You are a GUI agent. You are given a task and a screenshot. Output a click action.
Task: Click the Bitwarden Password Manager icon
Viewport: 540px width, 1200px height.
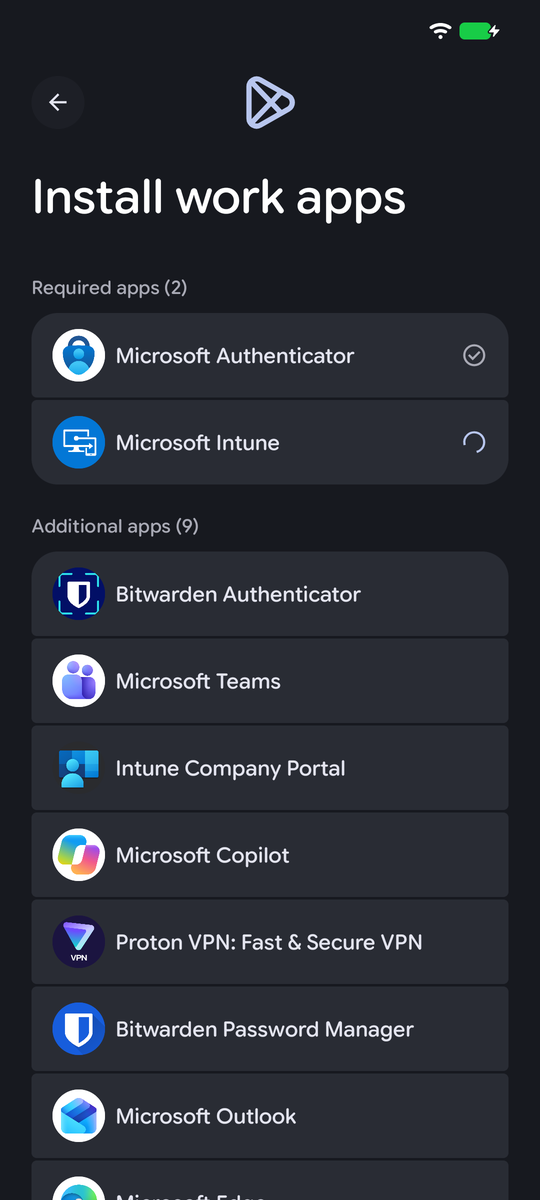78,1029
